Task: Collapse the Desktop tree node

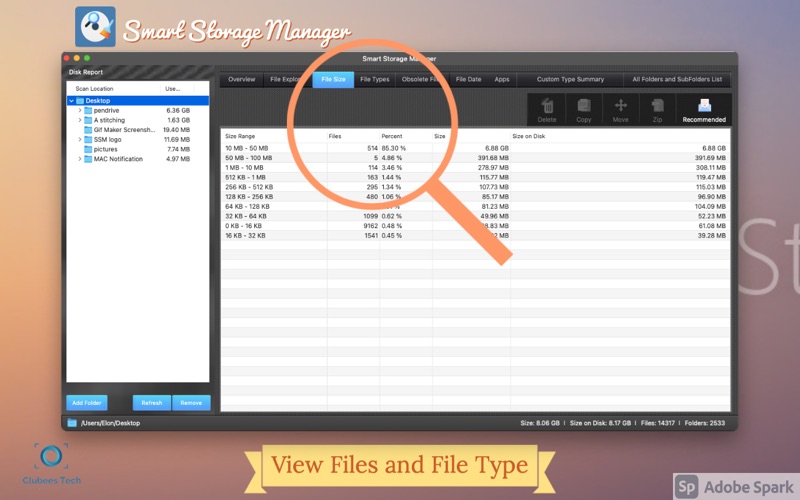Action: pos(71,101)
